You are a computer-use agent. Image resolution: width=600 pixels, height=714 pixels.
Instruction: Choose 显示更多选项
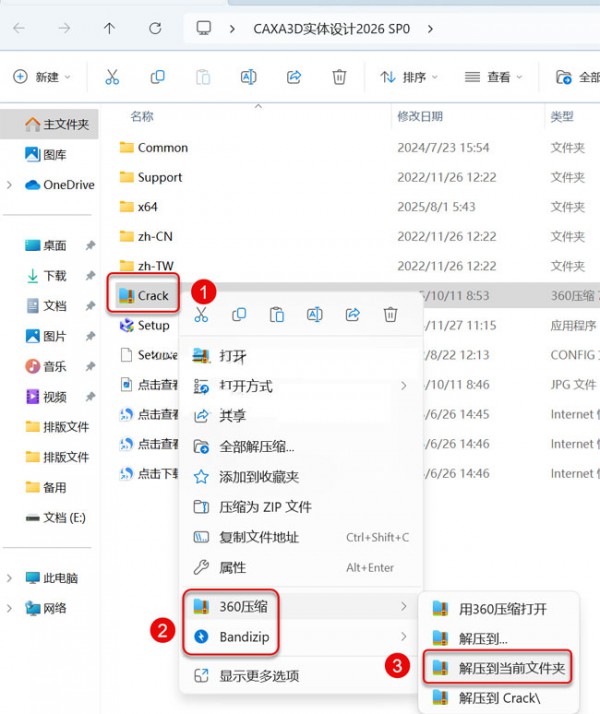[301, 676]
